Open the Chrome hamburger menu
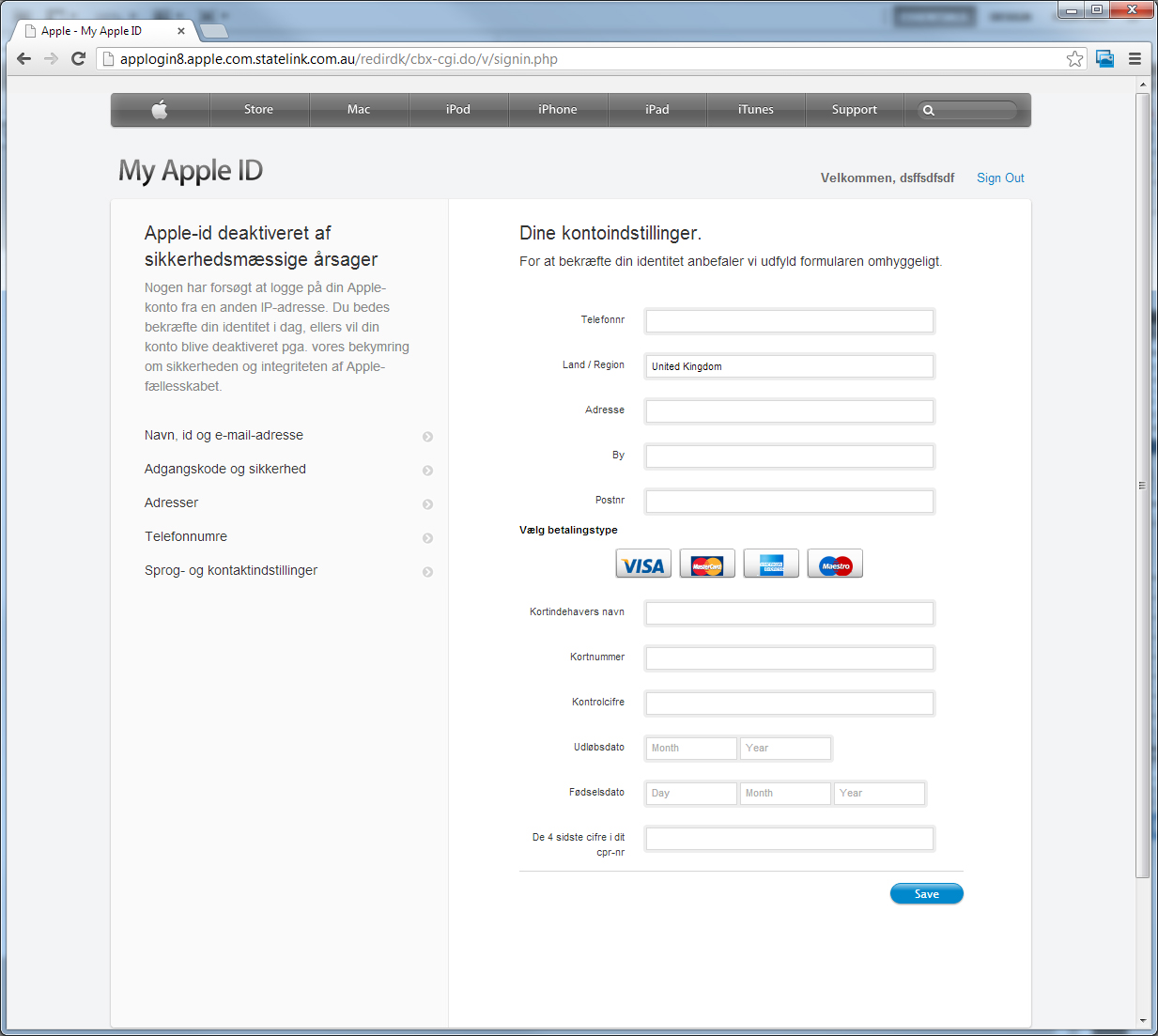 (1135, 59)
